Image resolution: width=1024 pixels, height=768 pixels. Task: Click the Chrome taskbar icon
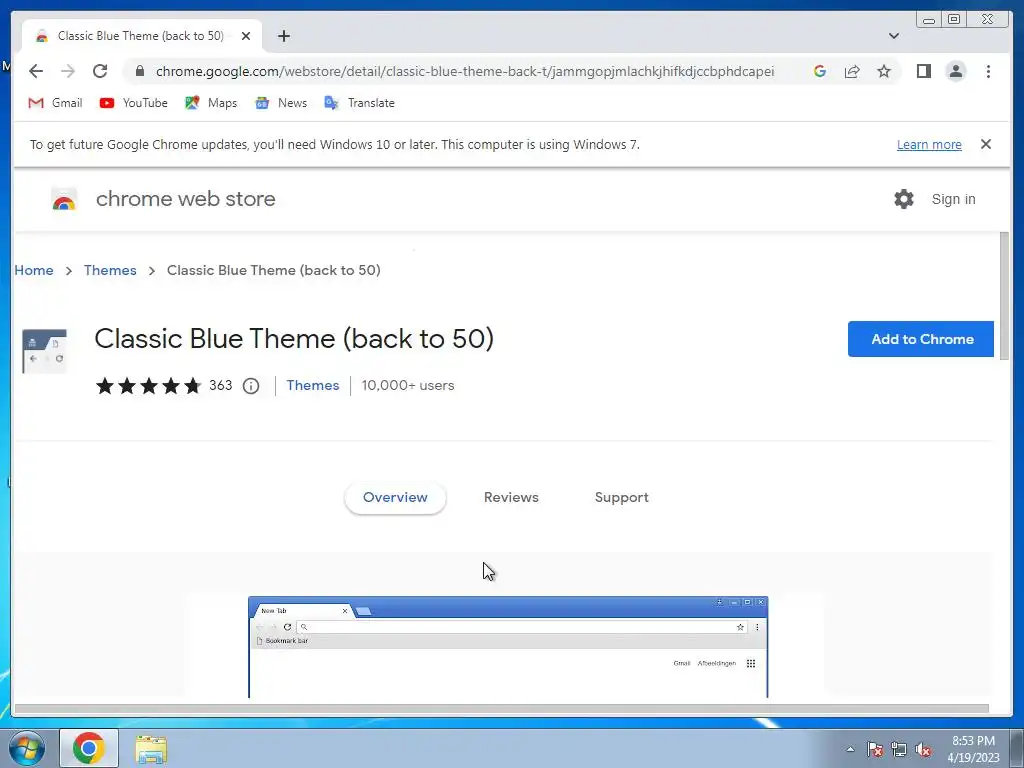pyautogui.click(x=89, y=748)
